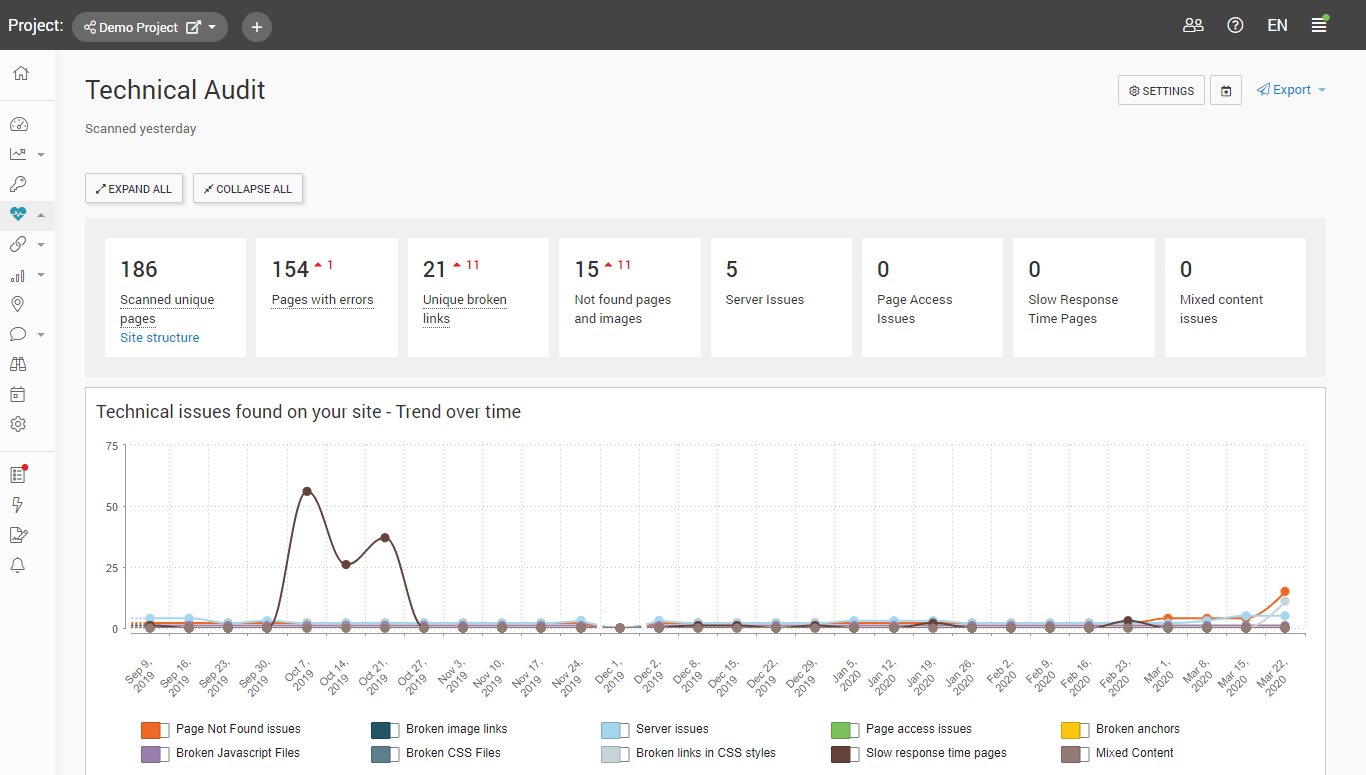Image resolution: width=1366 pixels, height=775 pixels.
Task: Expand the Export dropdown menu
Action: [1292, 90]
